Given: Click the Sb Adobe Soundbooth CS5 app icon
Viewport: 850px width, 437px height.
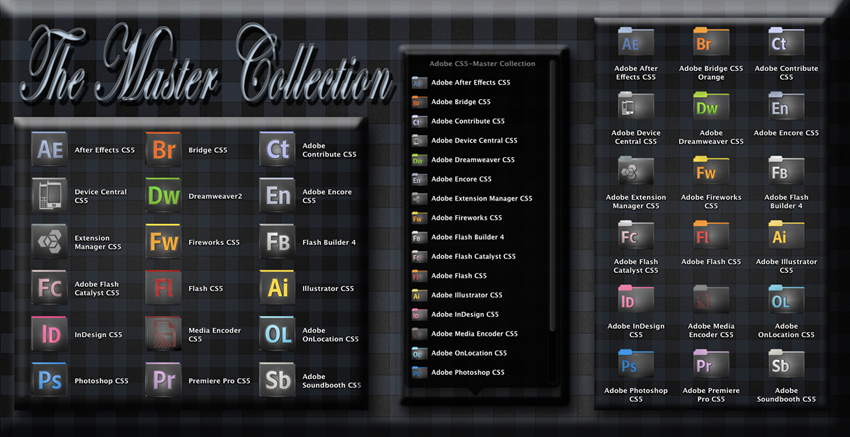Looking at the screenshot, I should pyautogui.click(x=277, y=380).
